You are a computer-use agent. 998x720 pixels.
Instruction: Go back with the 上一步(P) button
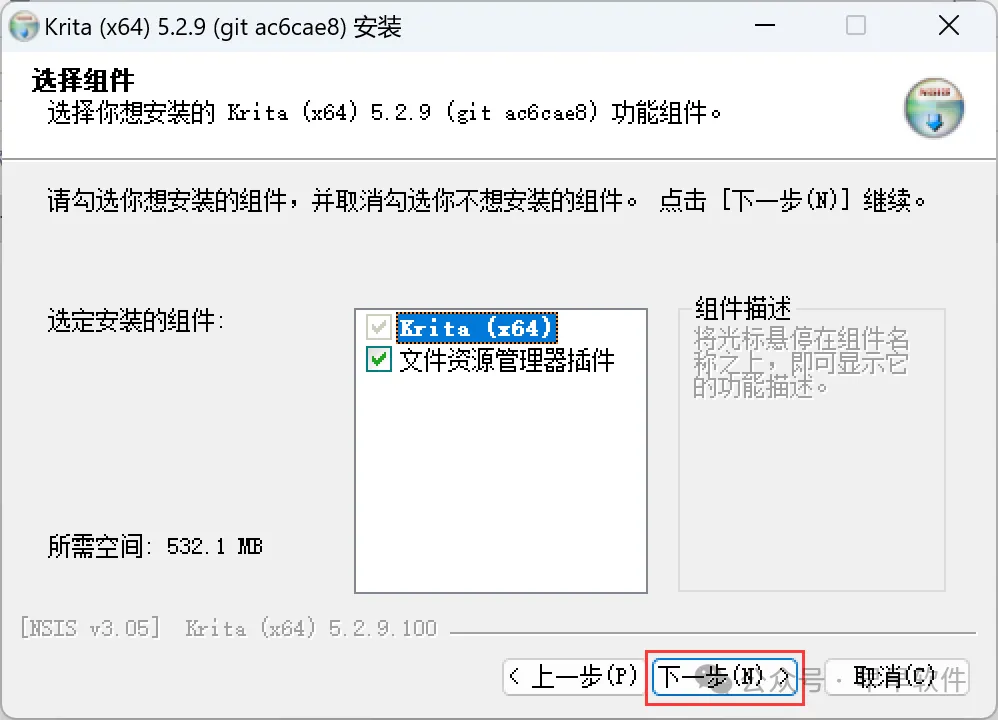click(x=574, y=677)
